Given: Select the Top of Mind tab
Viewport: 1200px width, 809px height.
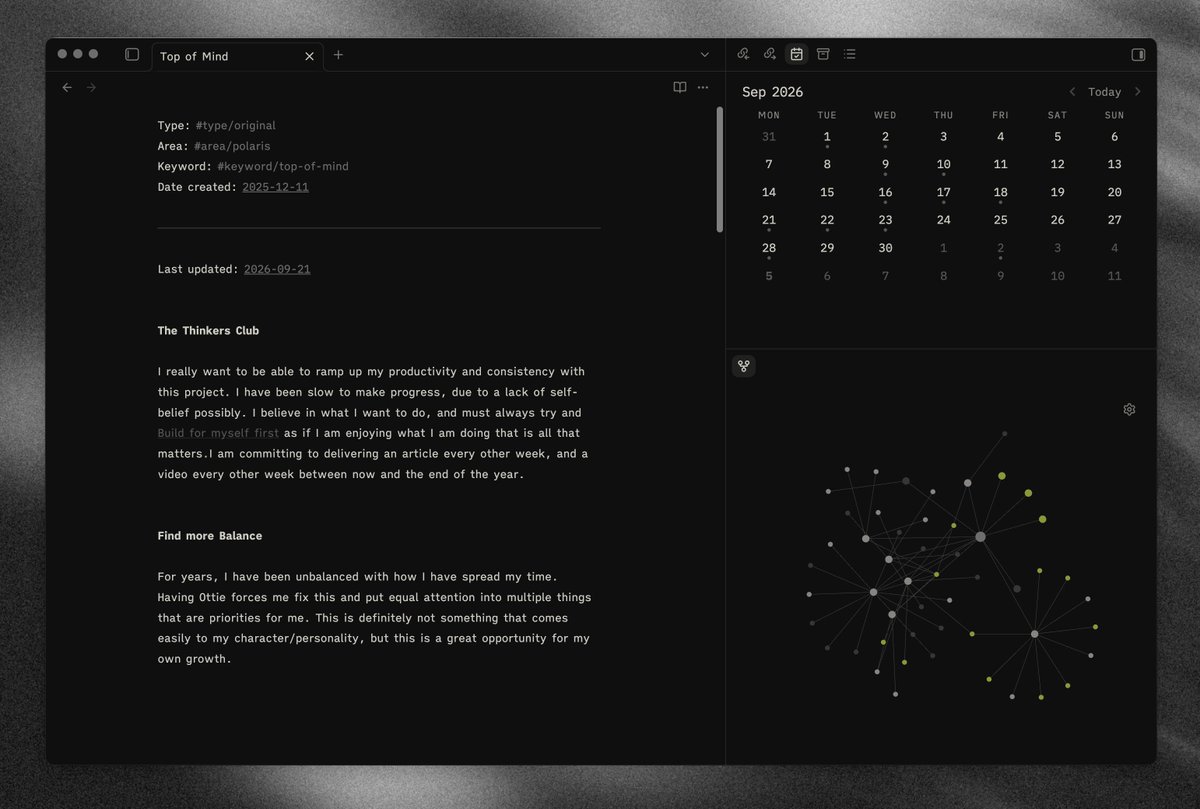Looking at the screenshot, I should coord(236,57).
